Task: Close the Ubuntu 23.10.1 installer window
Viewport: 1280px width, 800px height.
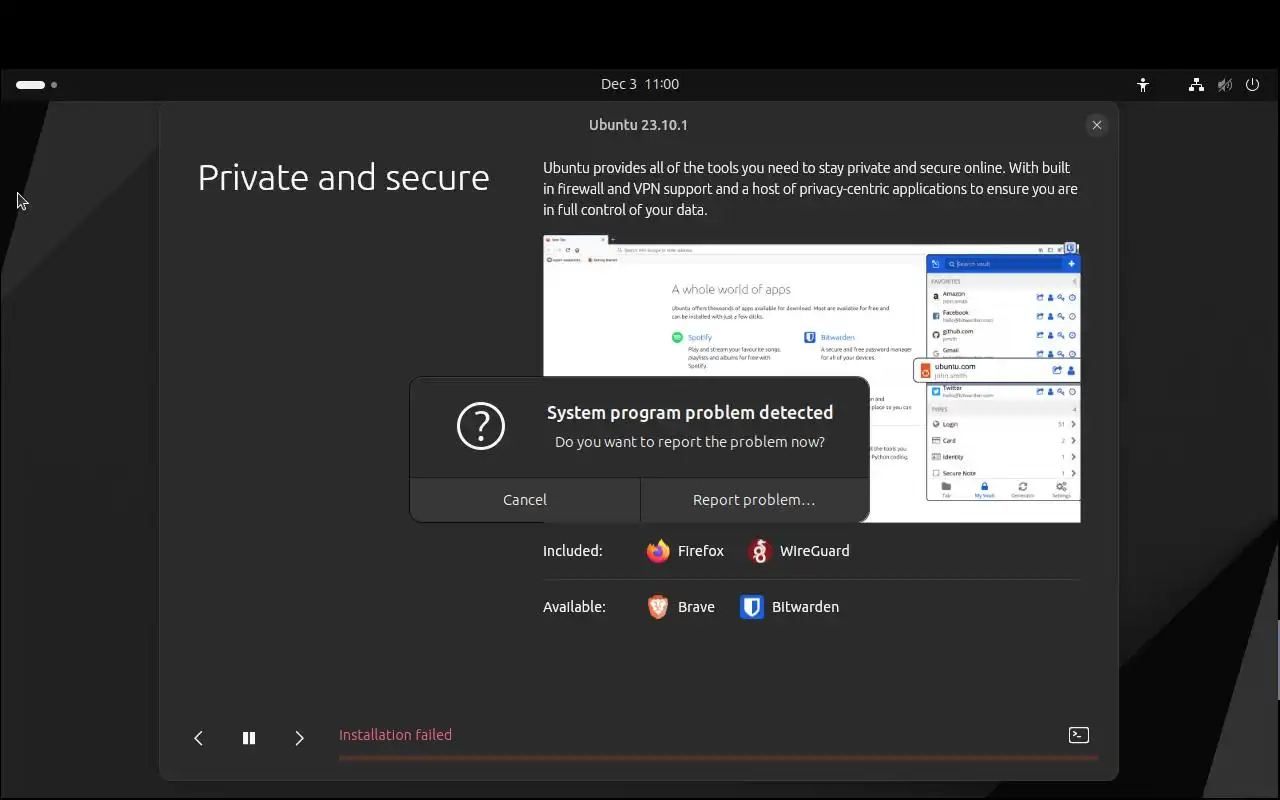Action: click(1097, 125)
